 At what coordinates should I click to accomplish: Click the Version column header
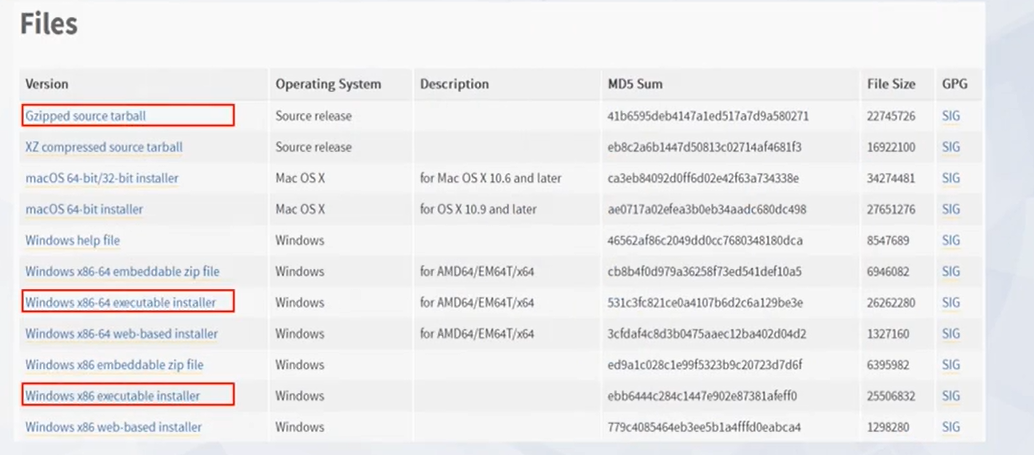coord(47,84)
